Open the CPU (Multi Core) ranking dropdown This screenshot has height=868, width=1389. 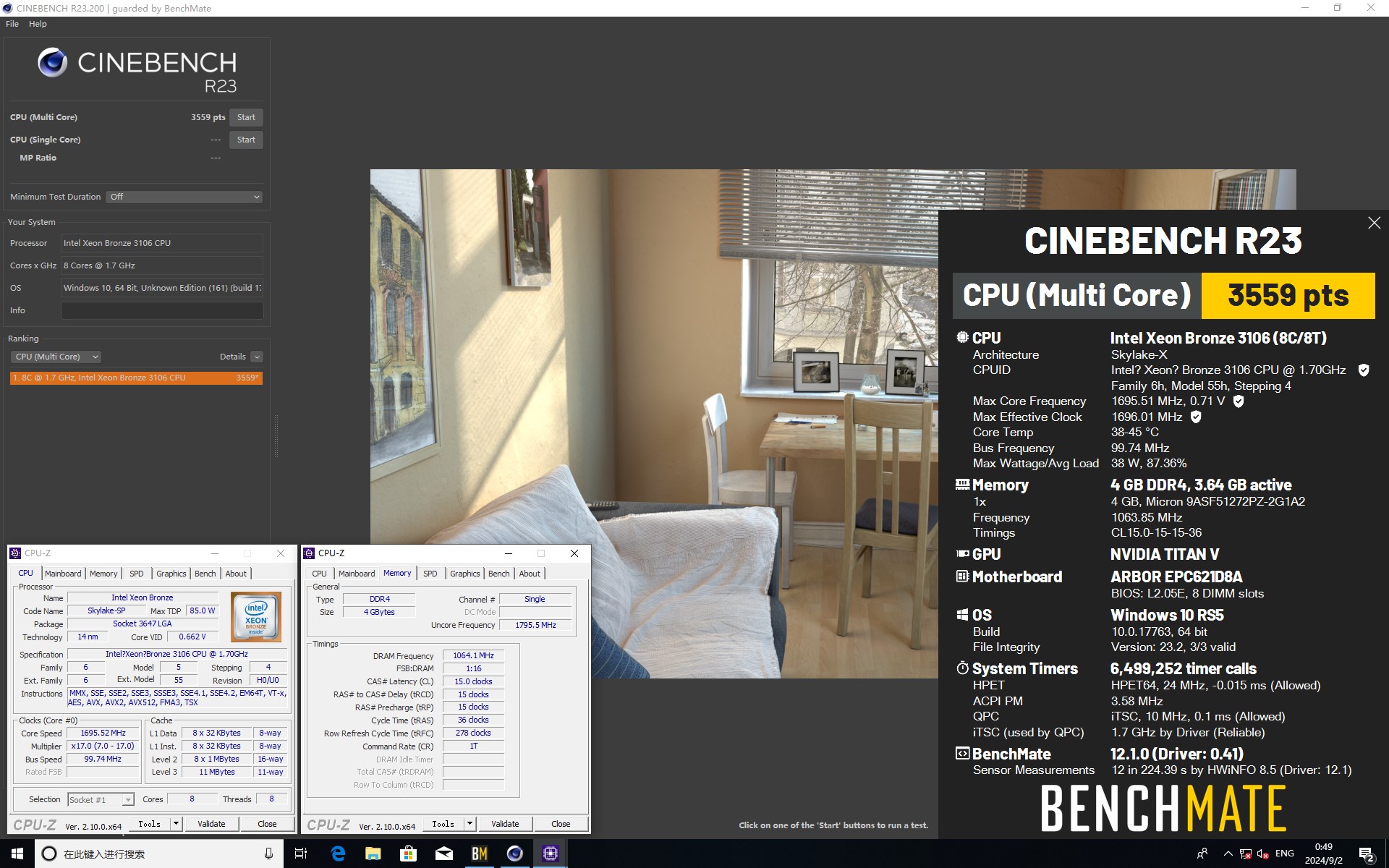click(x=56, y=357)
